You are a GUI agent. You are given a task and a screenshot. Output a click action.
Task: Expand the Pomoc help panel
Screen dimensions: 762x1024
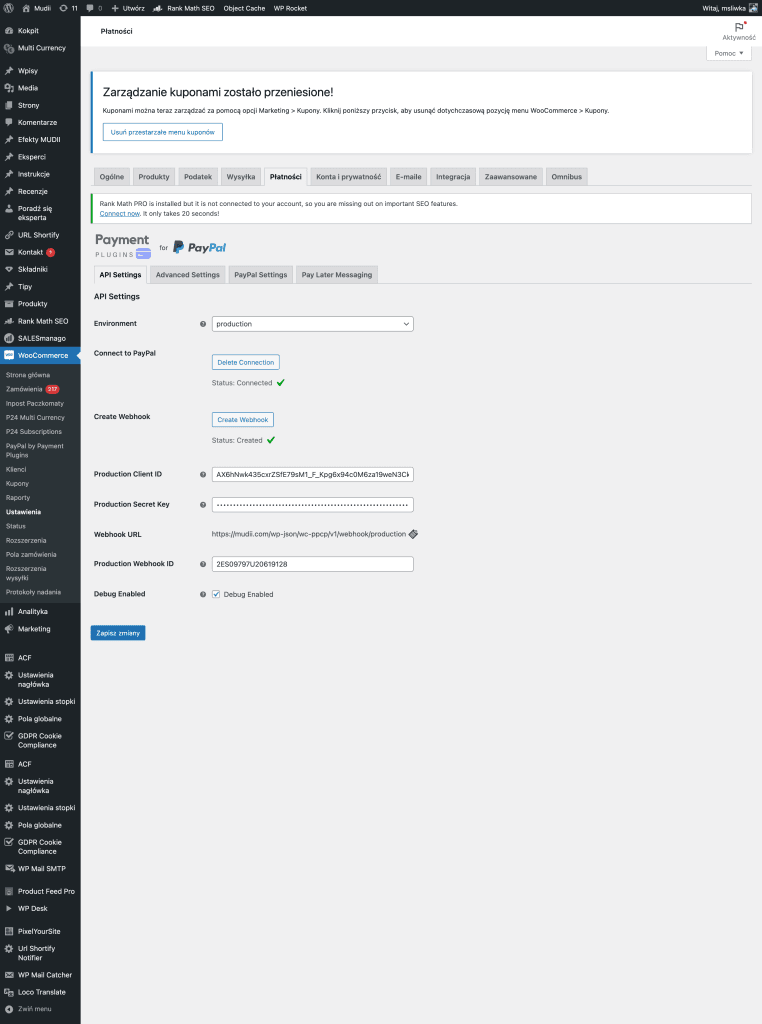(730, 53)
